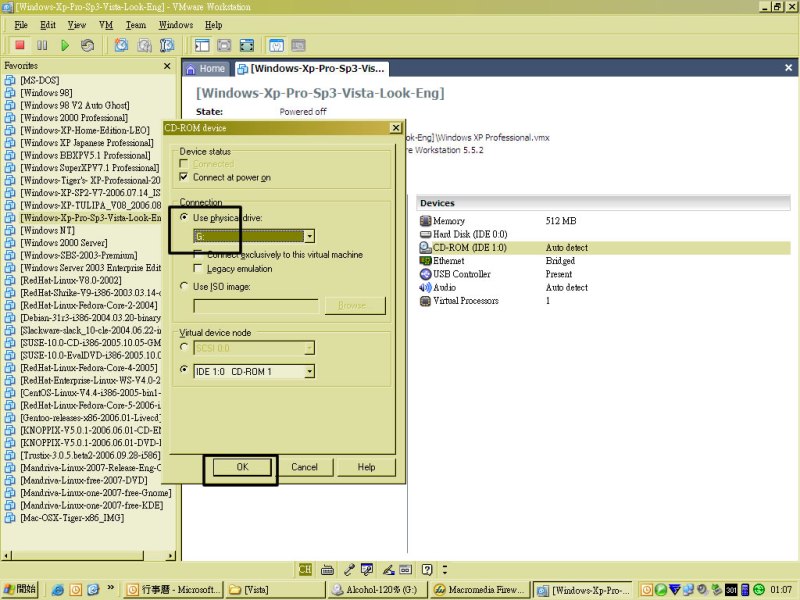Click the Help button in the dialog
The height and width of the screenshot is (600, 800).
[x=366, y=467]
